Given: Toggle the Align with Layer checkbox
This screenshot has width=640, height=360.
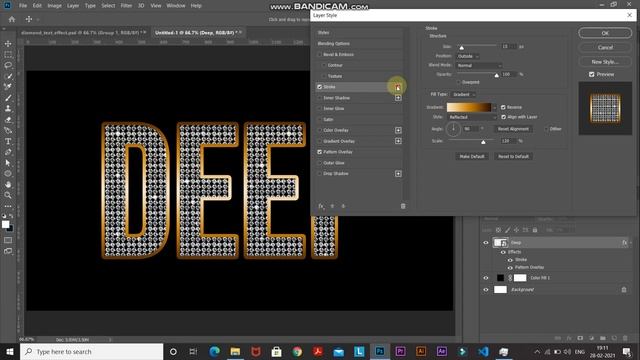Looking at the screenshot, I should 503,117.
